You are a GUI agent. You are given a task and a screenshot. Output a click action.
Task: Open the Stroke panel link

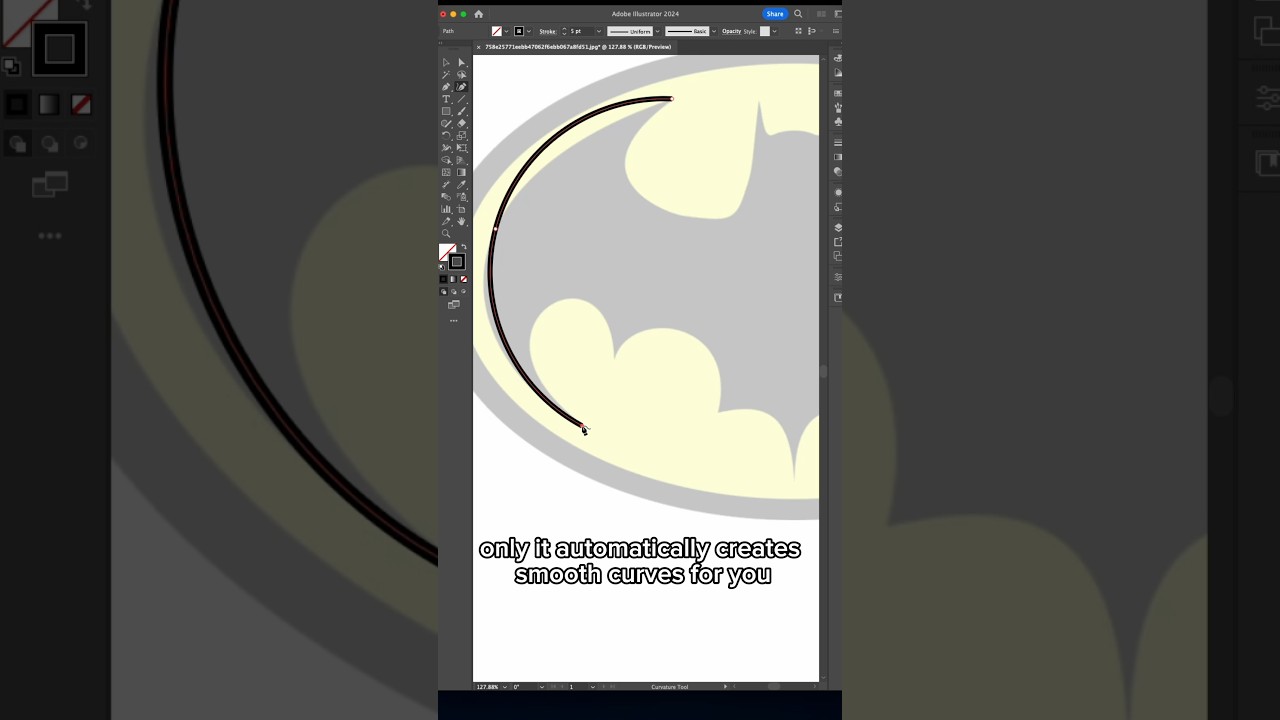click(548, 31)
